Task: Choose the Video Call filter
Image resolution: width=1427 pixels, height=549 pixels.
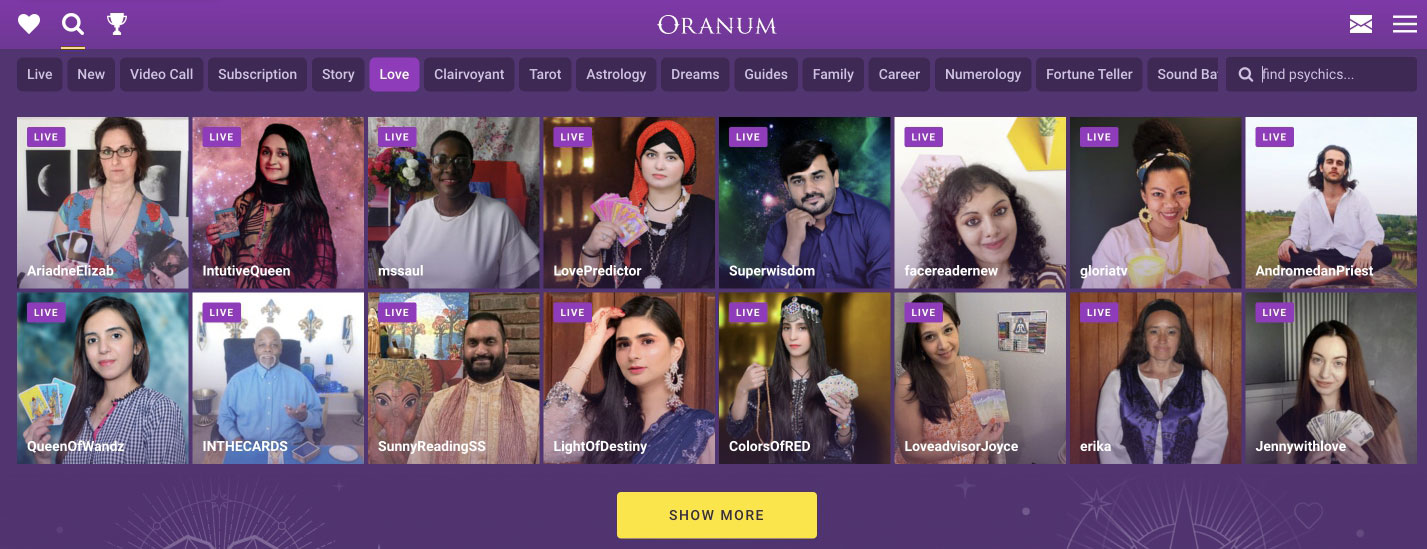Action: coord(161,74)
